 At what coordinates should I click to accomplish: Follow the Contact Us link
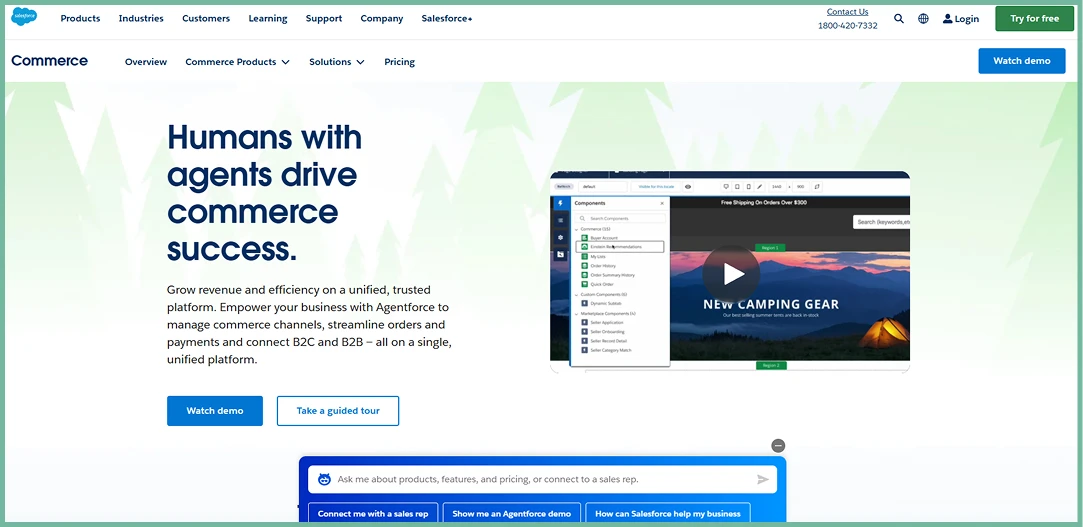tap(847, 12)
